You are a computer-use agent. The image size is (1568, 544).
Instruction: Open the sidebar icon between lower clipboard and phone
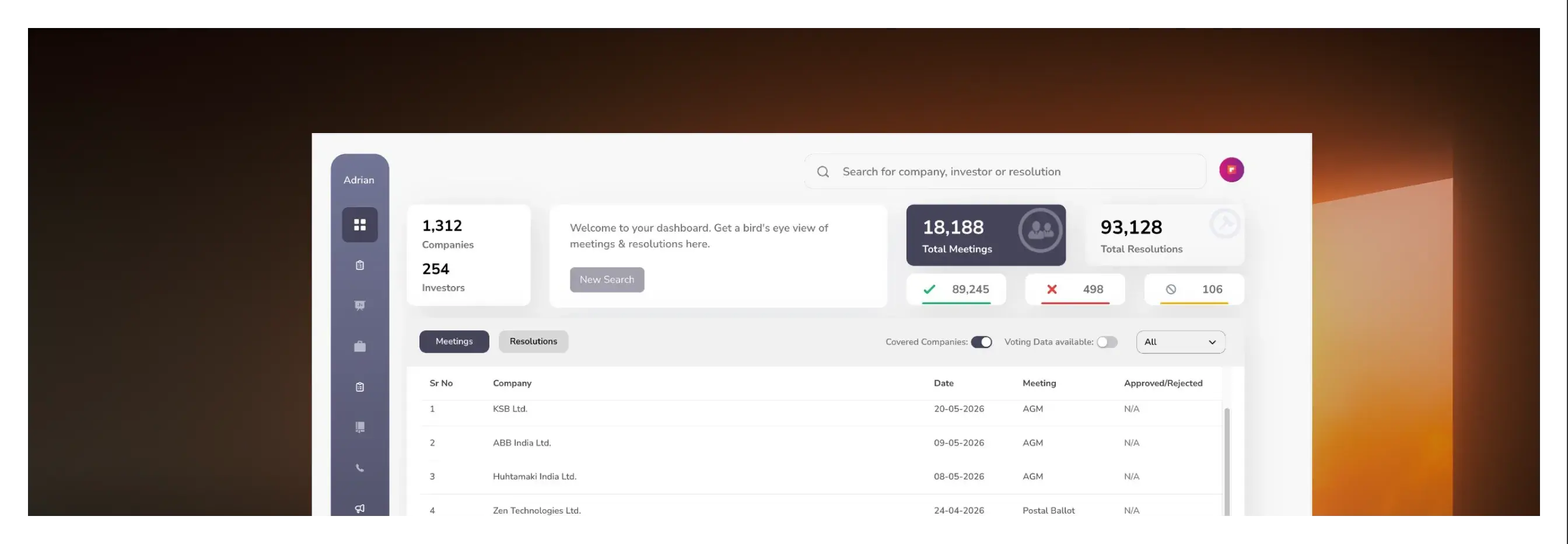click(x=360, y=427)
